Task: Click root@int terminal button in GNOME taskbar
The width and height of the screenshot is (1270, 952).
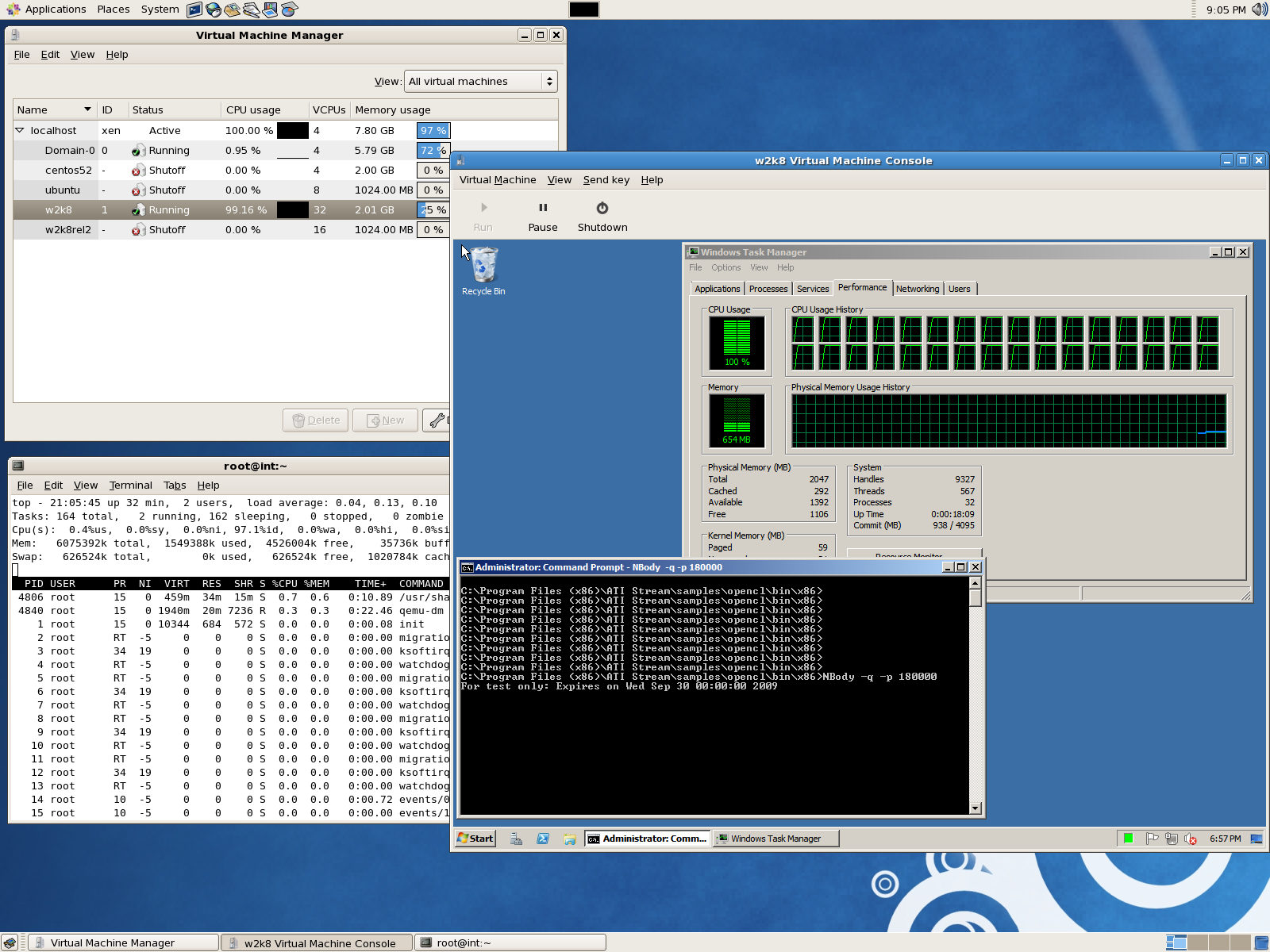Action: [510, 943]
